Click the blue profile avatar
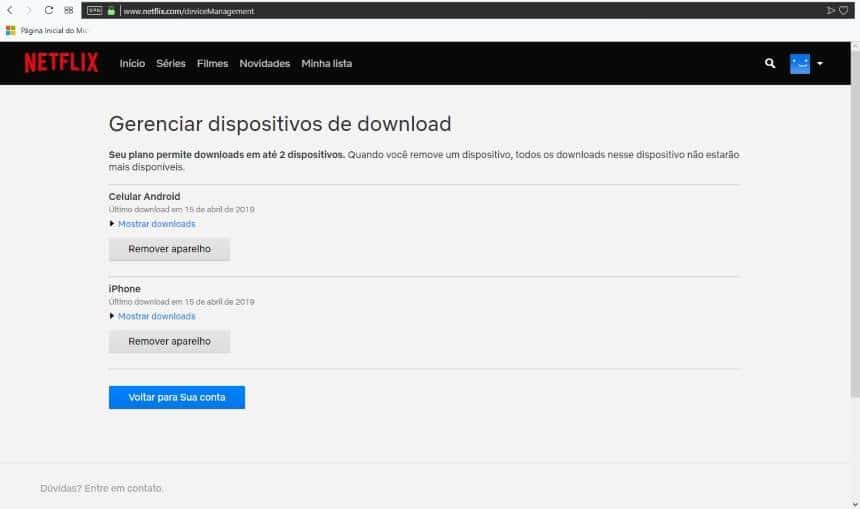The width and height of the screenshot is (860, 509). click(x=800, y=64)
